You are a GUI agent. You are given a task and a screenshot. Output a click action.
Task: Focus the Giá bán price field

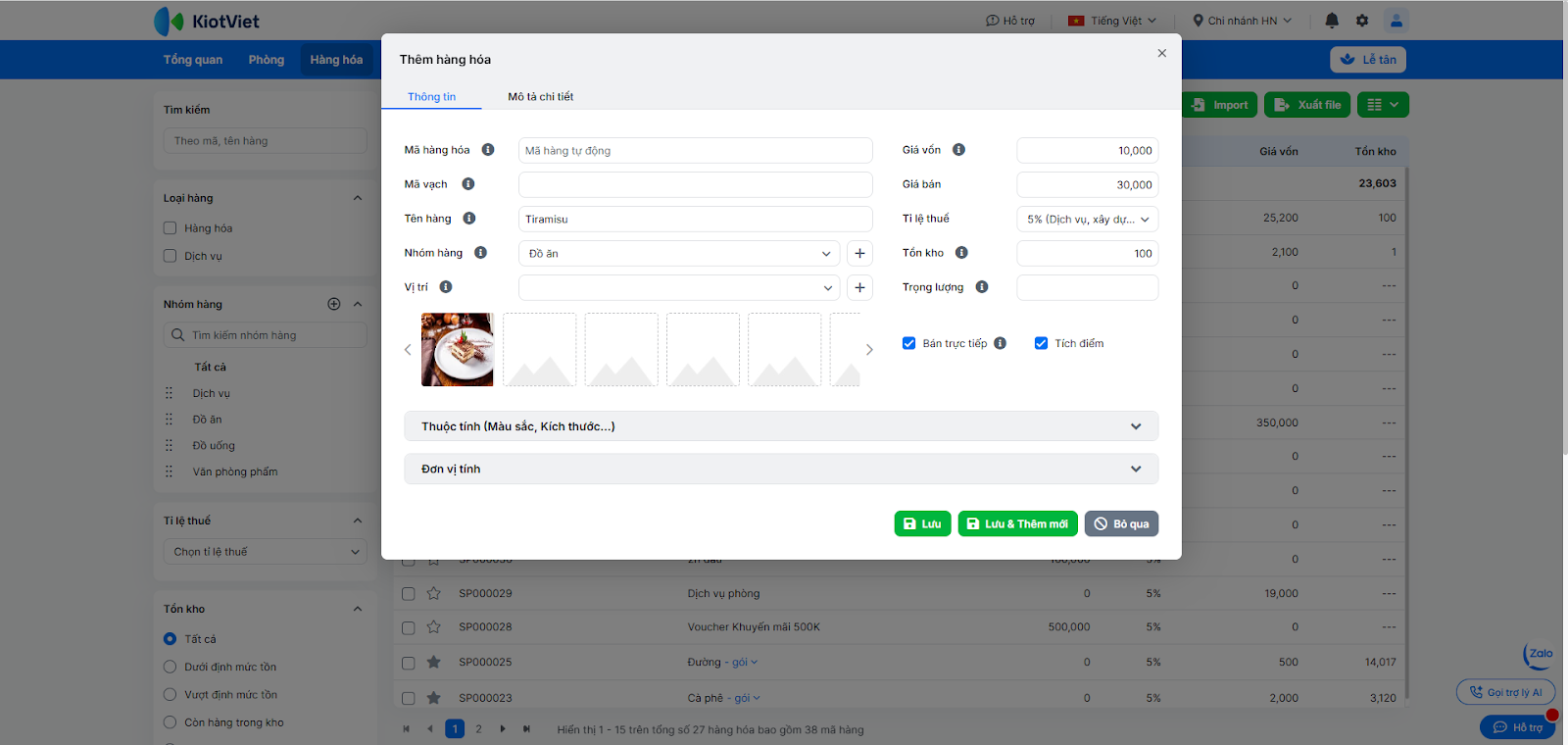(1088, 184)
